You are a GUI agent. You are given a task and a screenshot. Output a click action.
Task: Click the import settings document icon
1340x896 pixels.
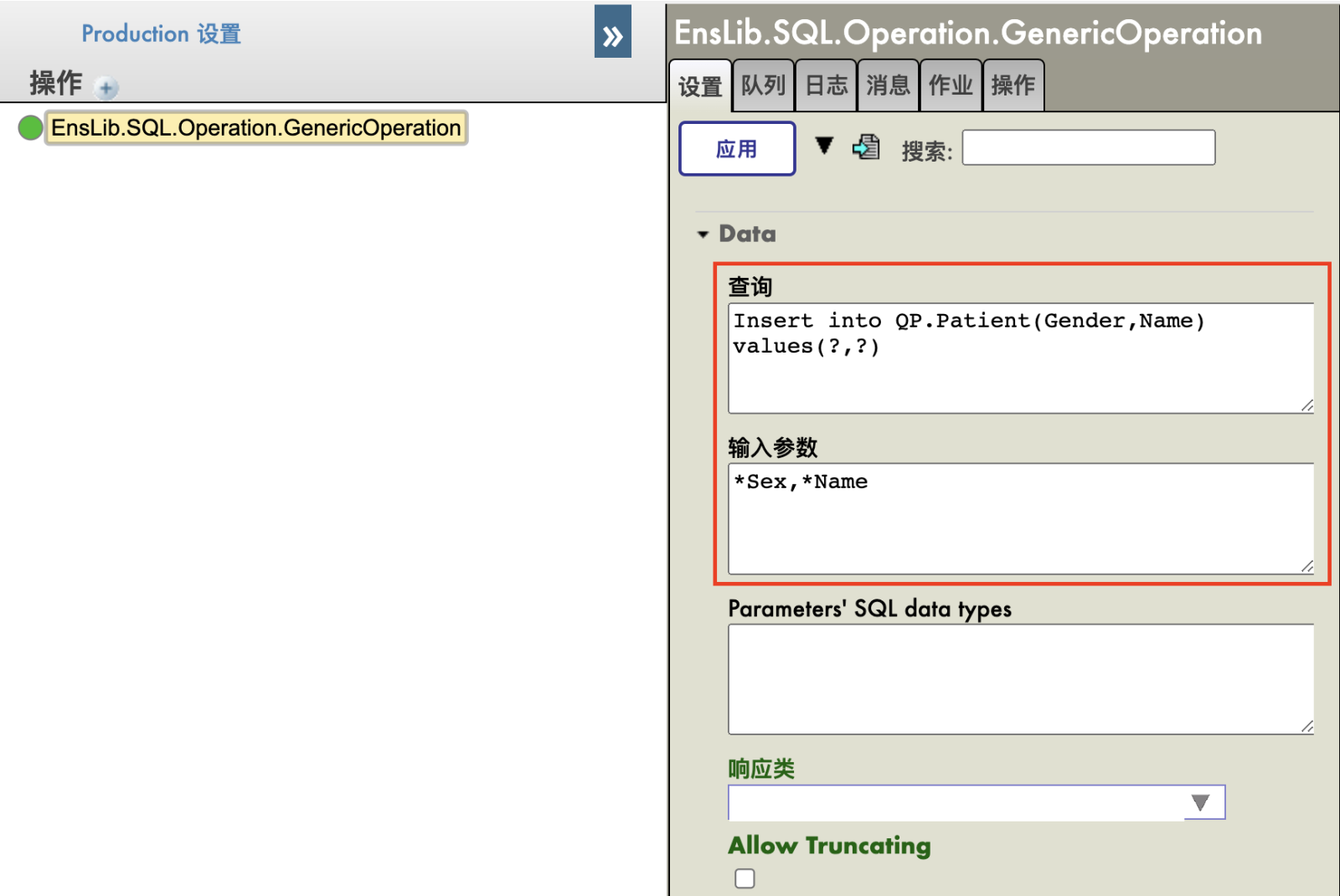[866, 147]
